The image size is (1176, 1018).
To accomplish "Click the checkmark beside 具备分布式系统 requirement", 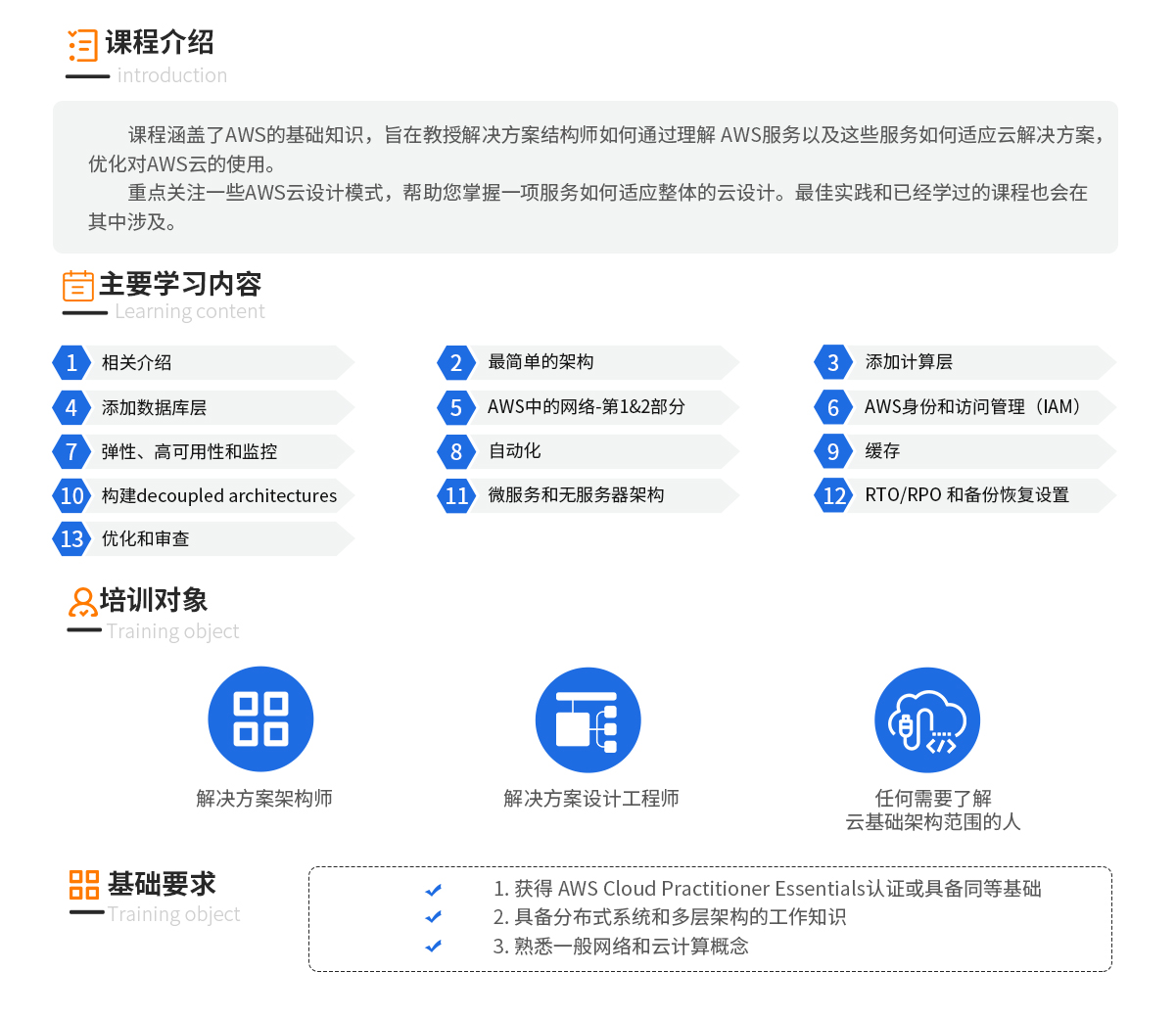I will point(433,917).
